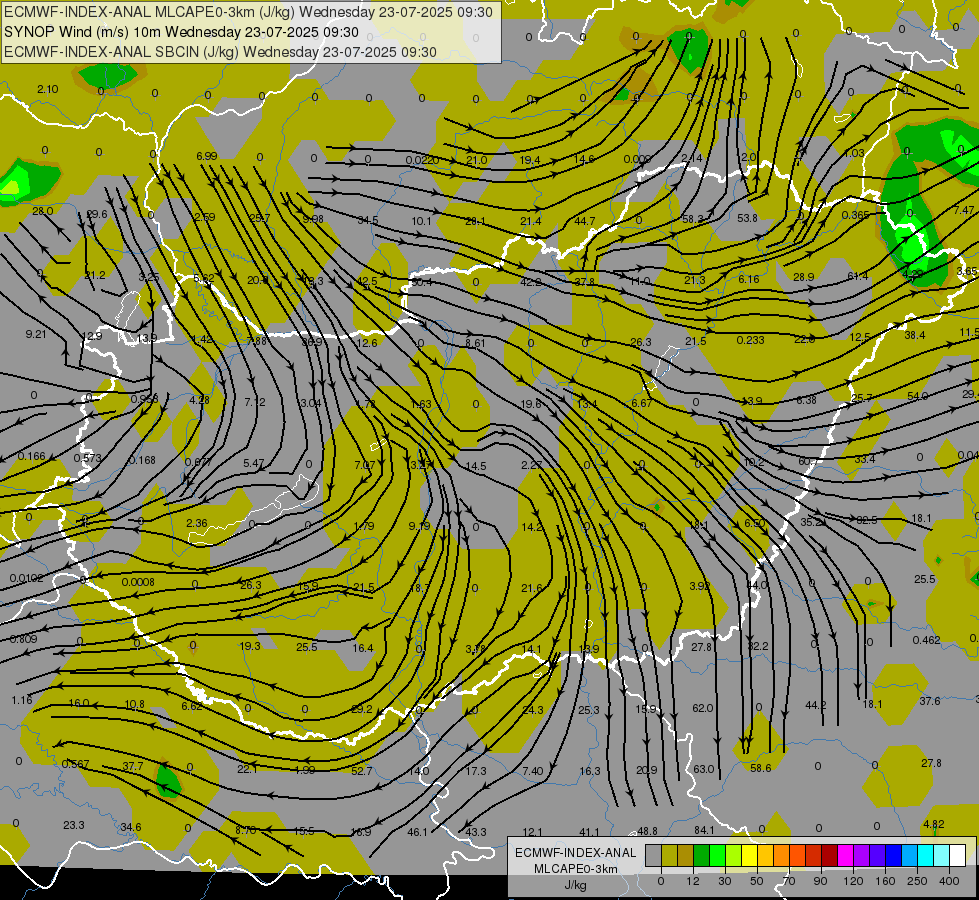Click the map value 2.36
This screenshot has height=900, width=979.
[197, 523]
